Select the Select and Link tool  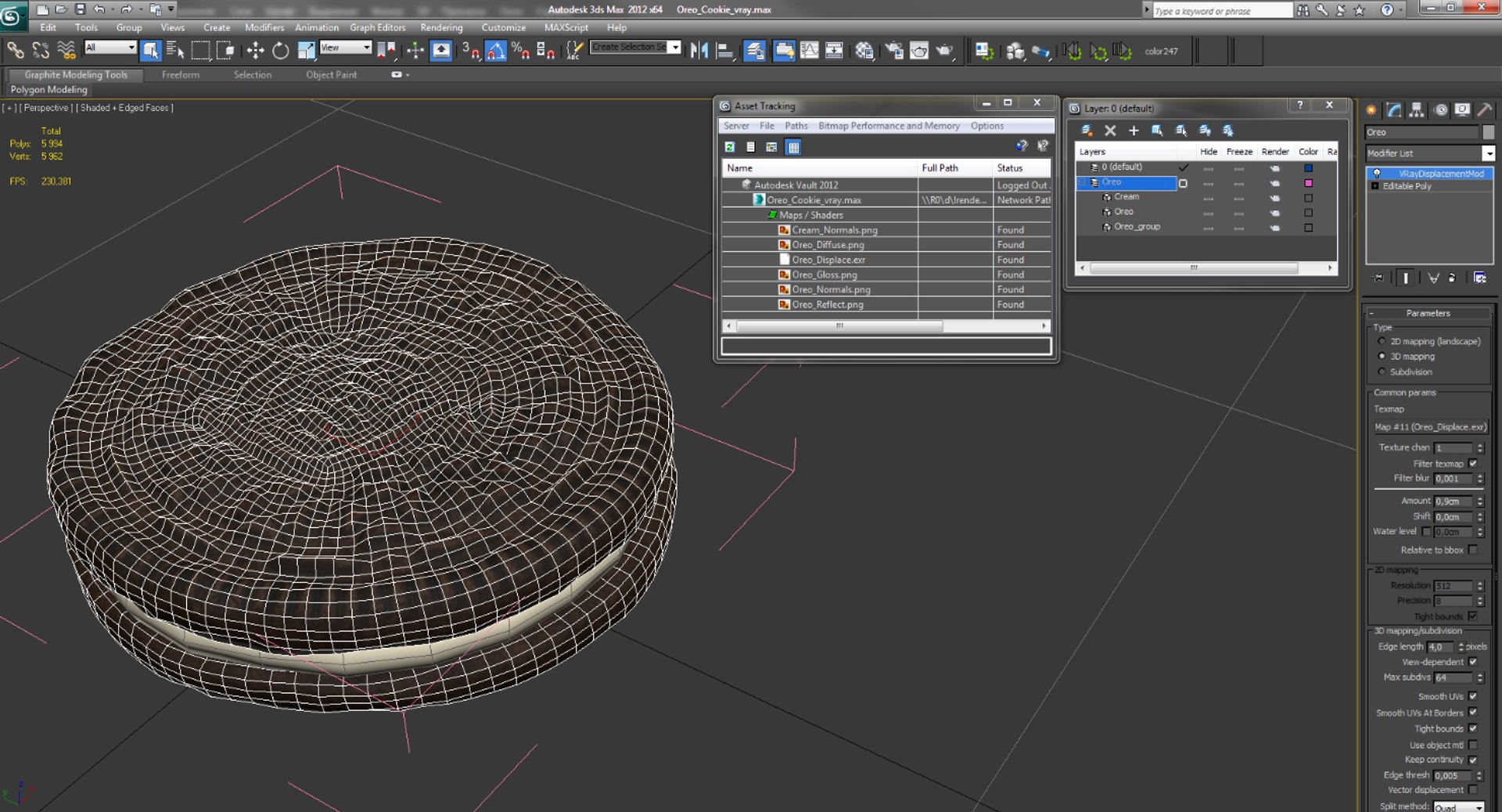coord(15,51)
